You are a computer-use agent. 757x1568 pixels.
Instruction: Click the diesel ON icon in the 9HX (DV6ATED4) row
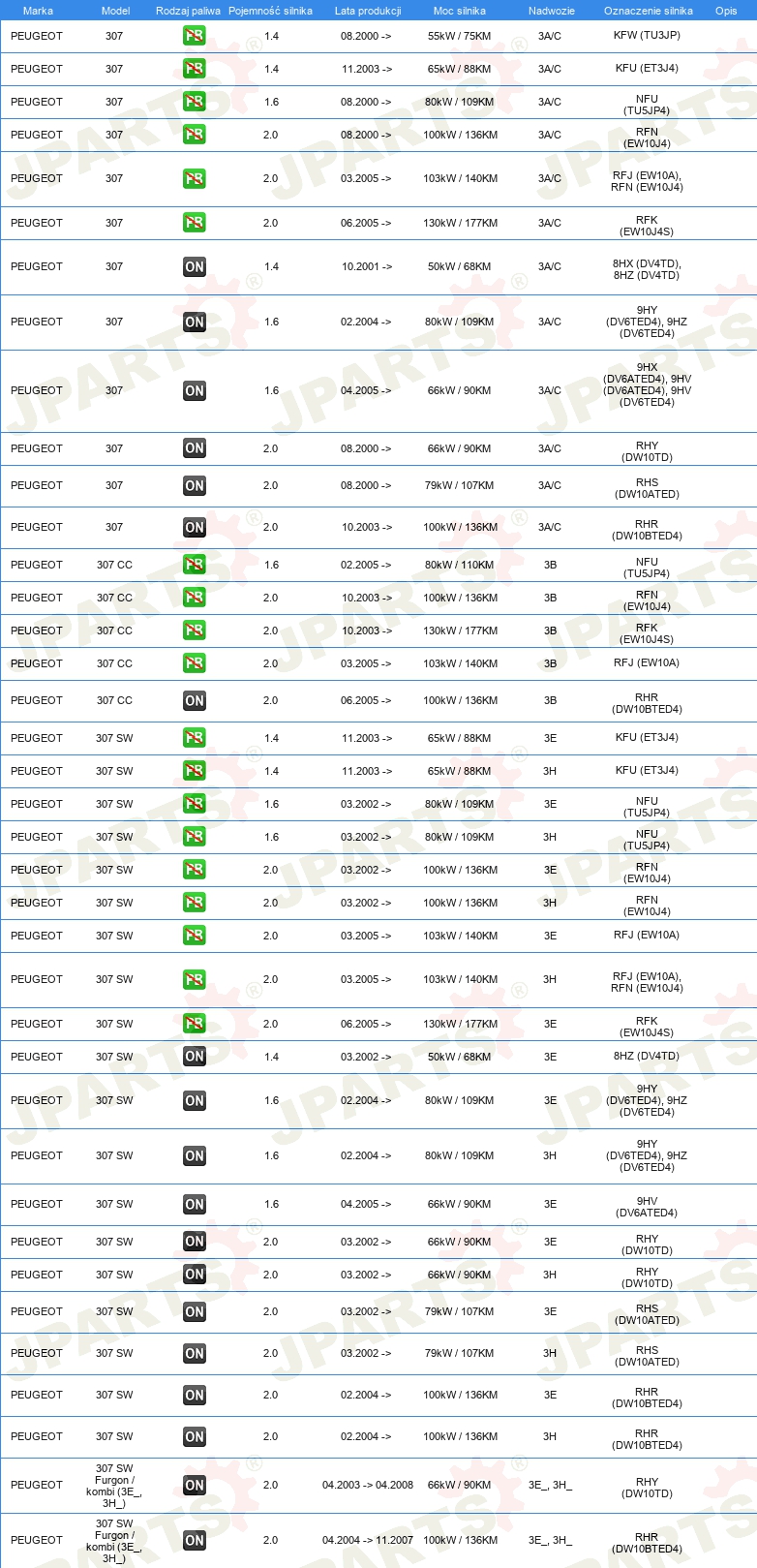pos(195,390)
